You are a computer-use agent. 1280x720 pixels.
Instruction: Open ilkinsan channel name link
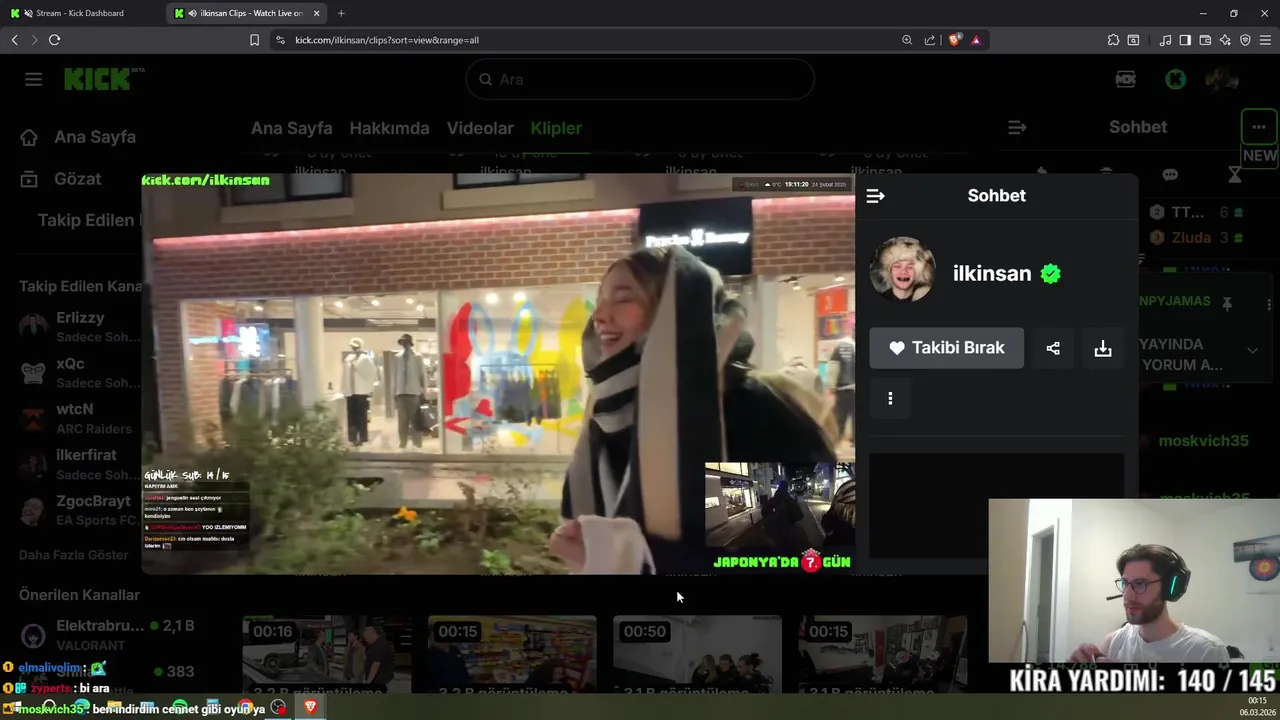[x=991, y=273]
